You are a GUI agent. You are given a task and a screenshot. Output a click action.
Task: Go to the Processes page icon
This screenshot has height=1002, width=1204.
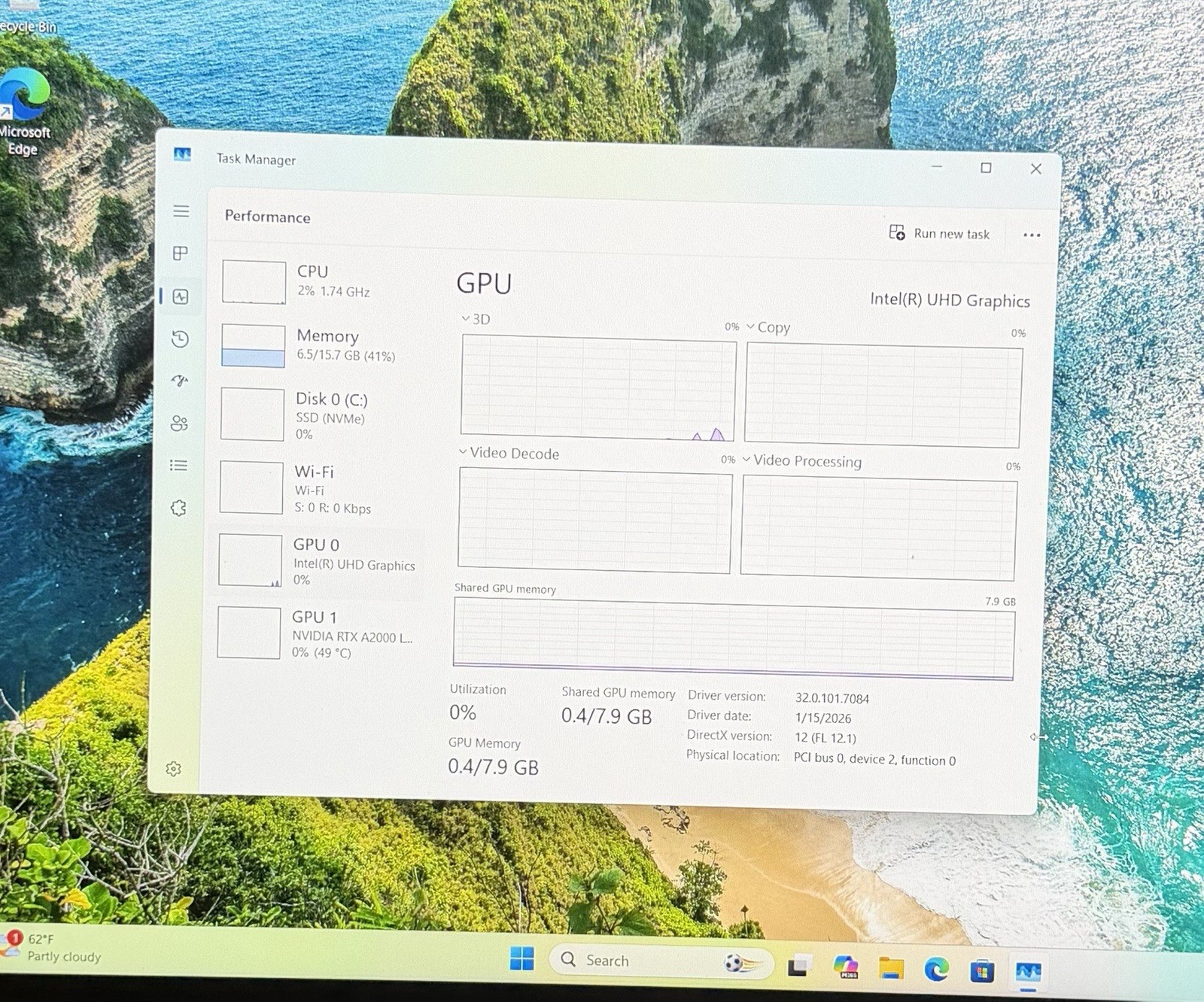(181, 254)
